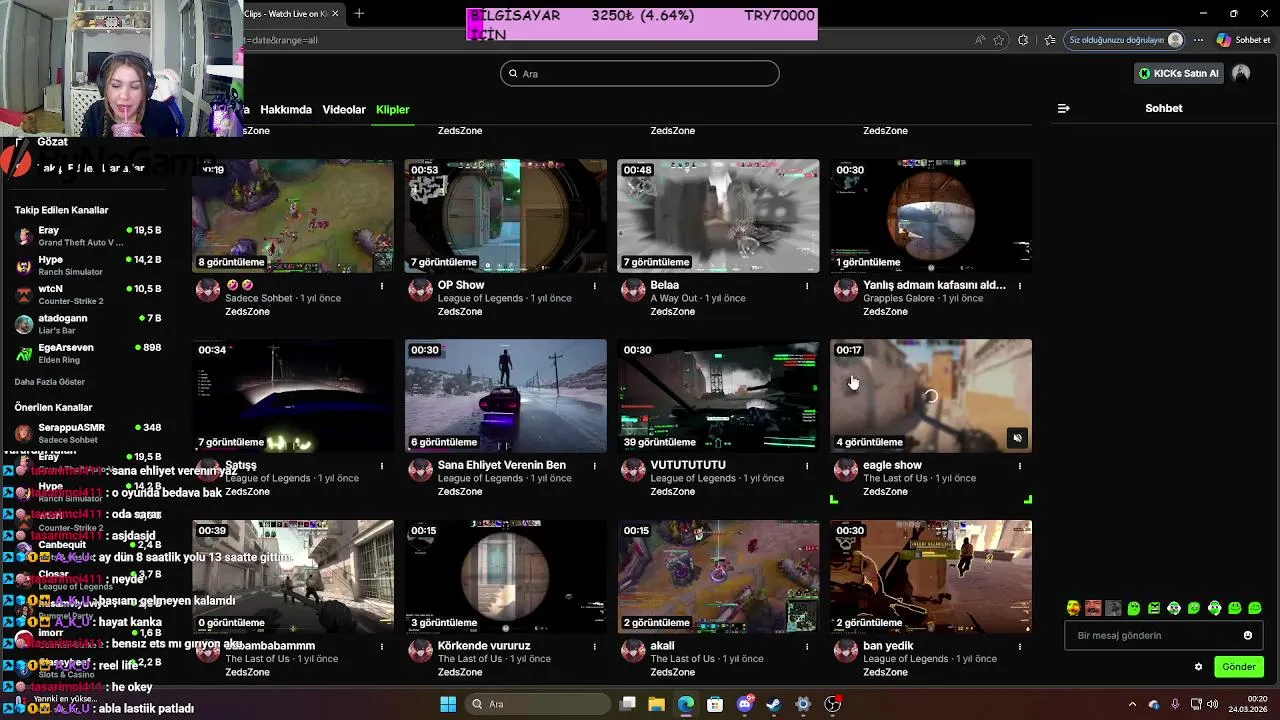Viewport: 1280px width, 720px height.
Task: Insert the first yellow quick emote
Action: click(x=1073, y=608)
